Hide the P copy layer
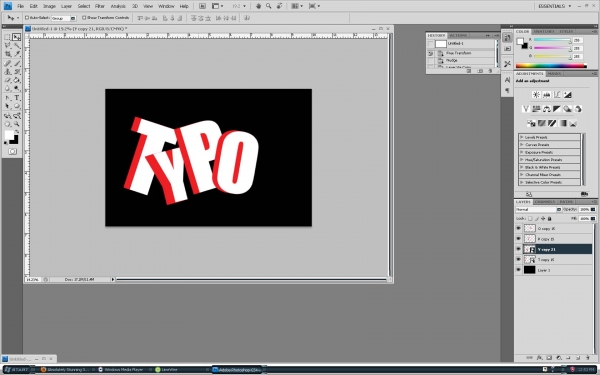600x375 pixels. [x=518, y=239]
